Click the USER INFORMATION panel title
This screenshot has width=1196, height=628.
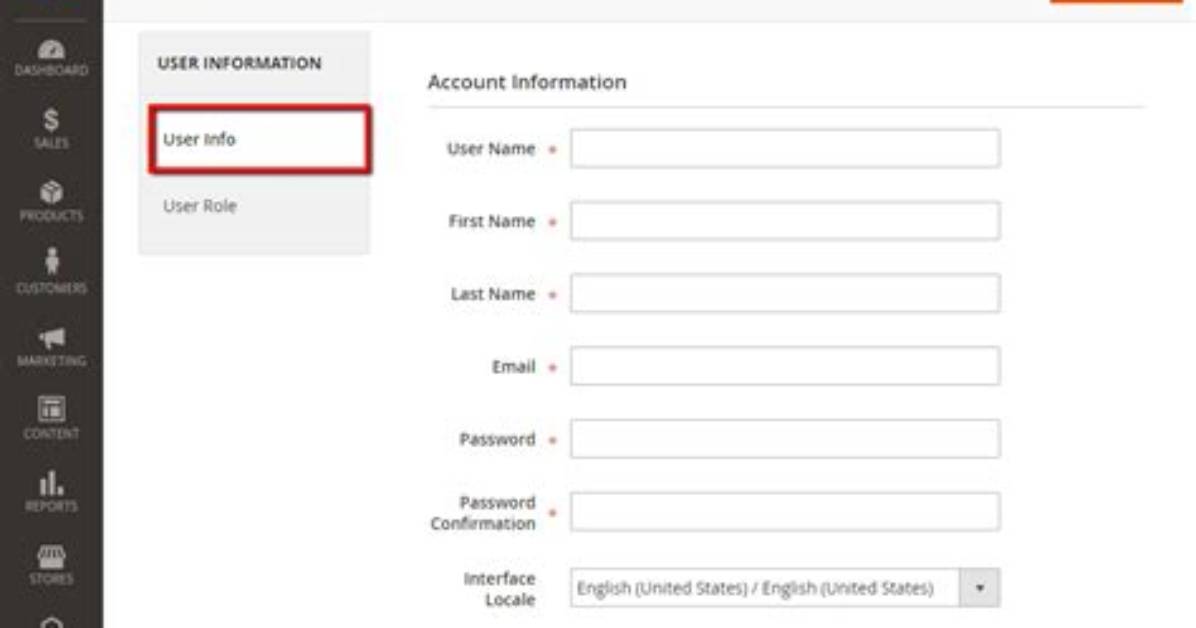tap(240, 63)
